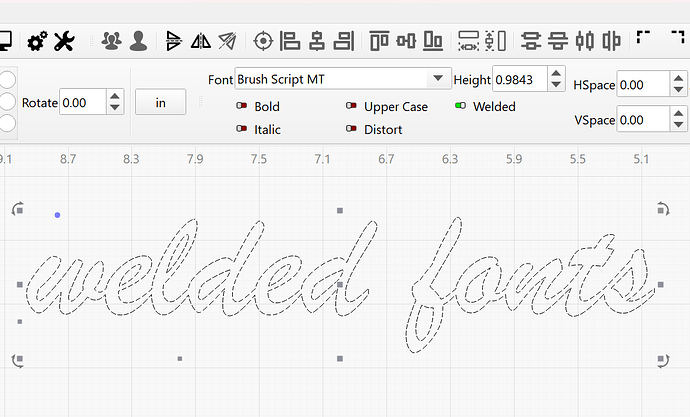Click the 'in' units button

coord(160,102)
